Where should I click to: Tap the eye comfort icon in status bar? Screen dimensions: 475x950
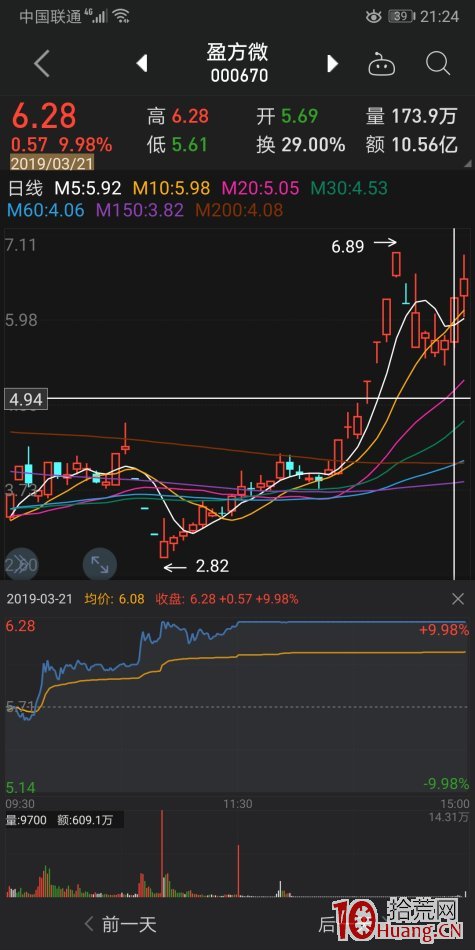pos(373,16)
